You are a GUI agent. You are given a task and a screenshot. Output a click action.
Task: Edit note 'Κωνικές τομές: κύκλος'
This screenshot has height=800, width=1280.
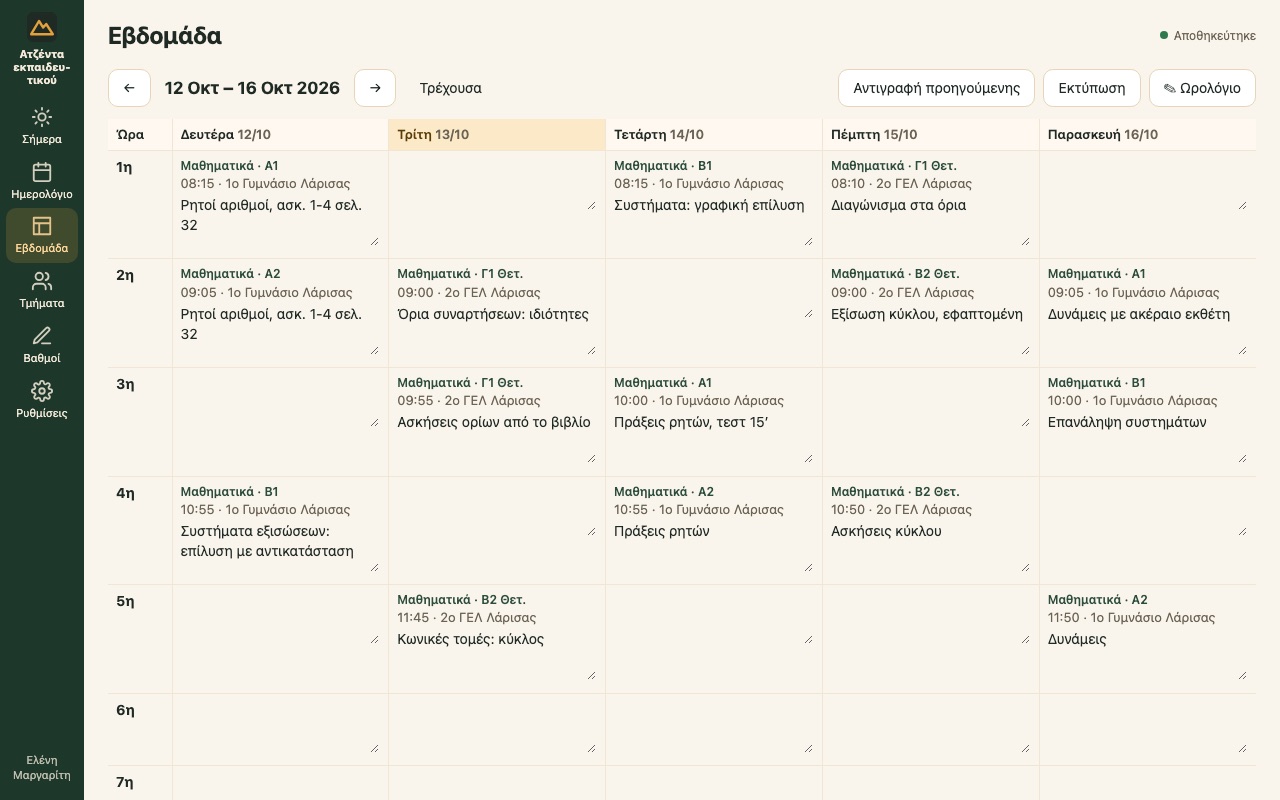coord(496,655)
